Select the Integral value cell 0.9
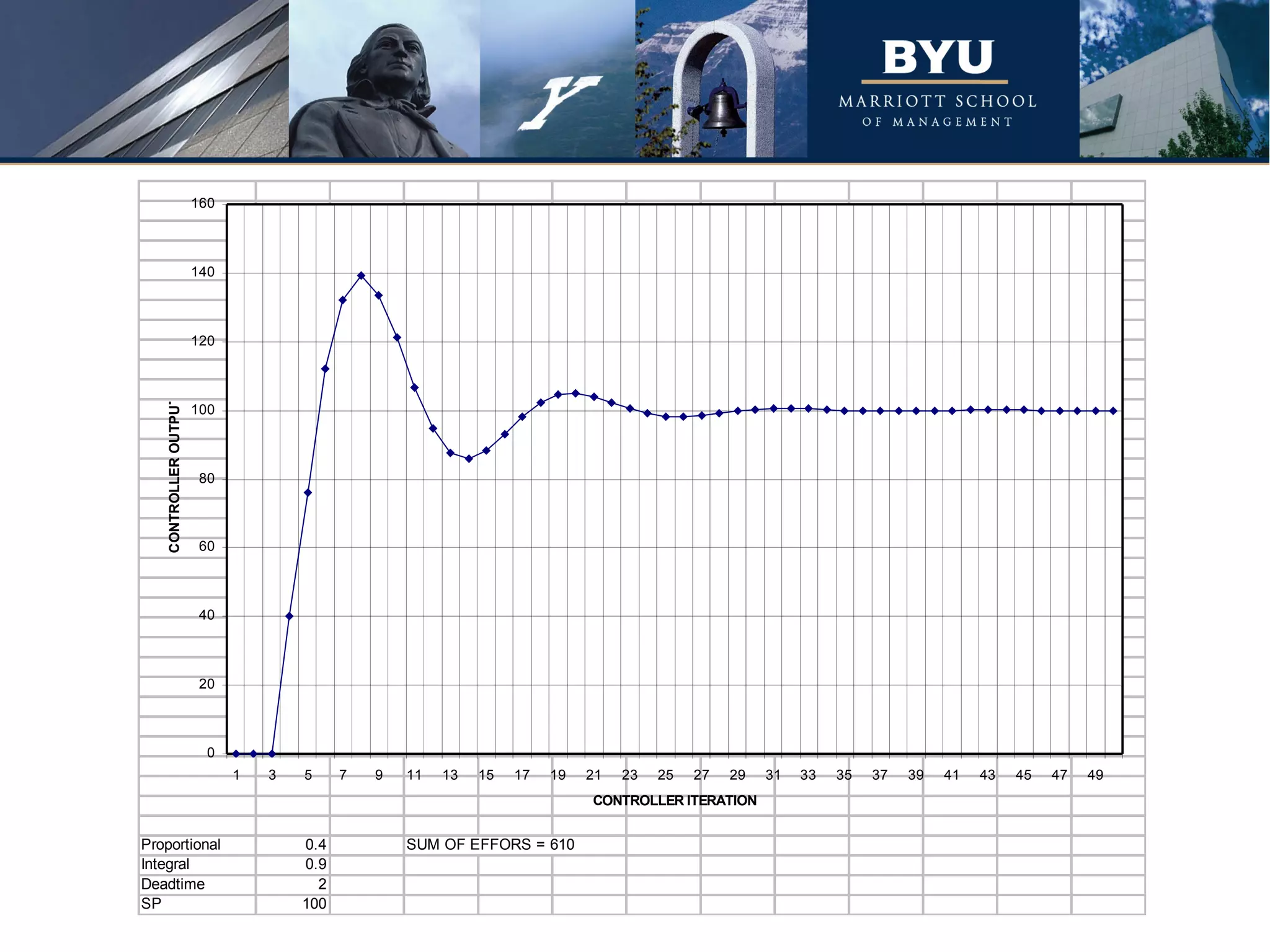This screenshot has width=1270, height=952. [293, 865]
